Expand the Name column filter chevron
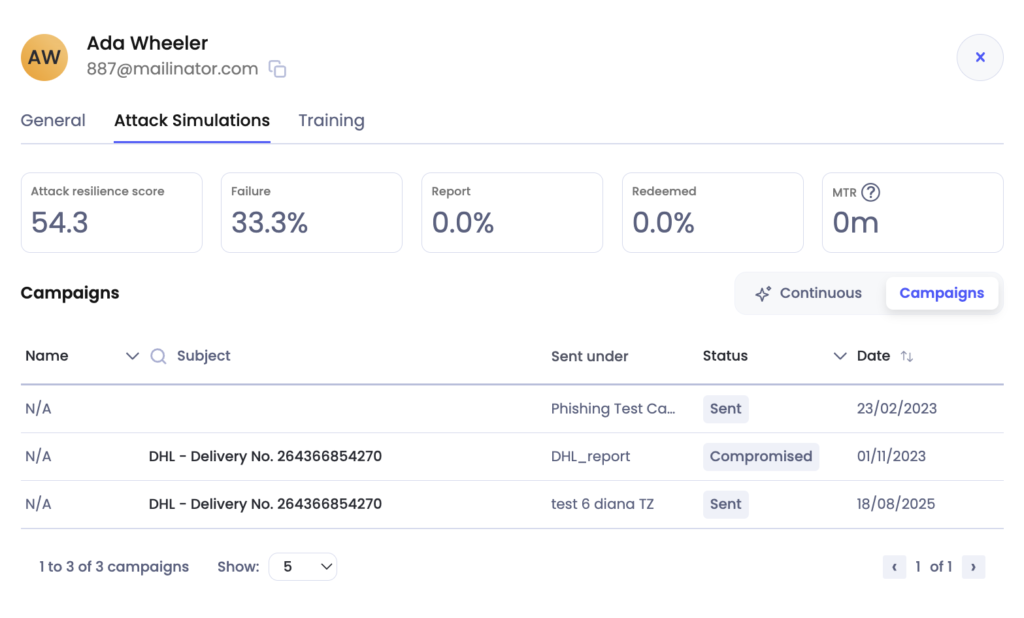1024x618 pixels. [132, 356]
